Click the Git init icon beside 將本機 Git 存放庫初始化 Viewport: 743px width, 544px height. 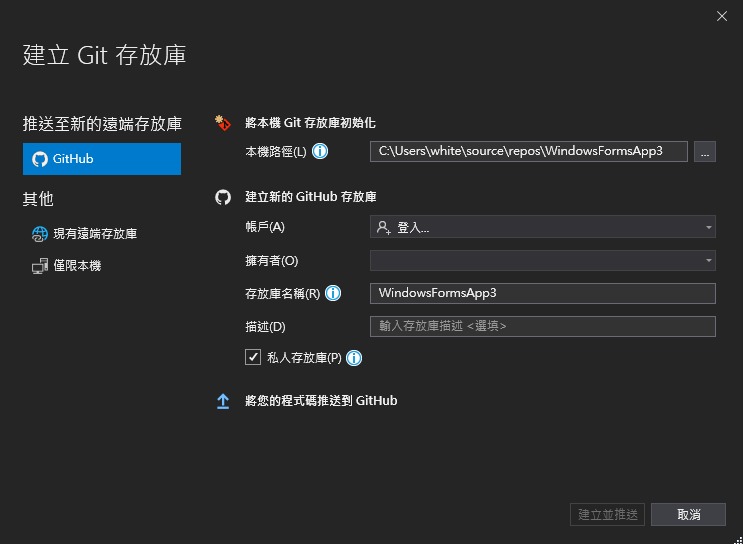click(223, 123)
